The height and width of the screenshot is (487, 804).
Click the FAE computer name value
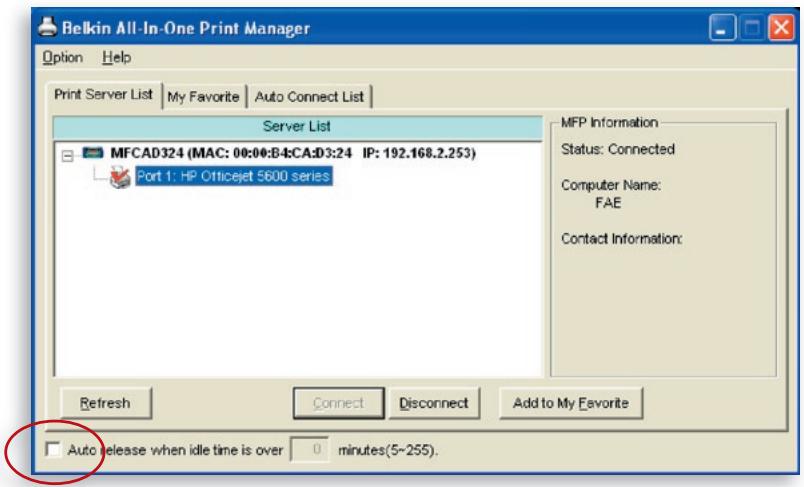[608, 203]
